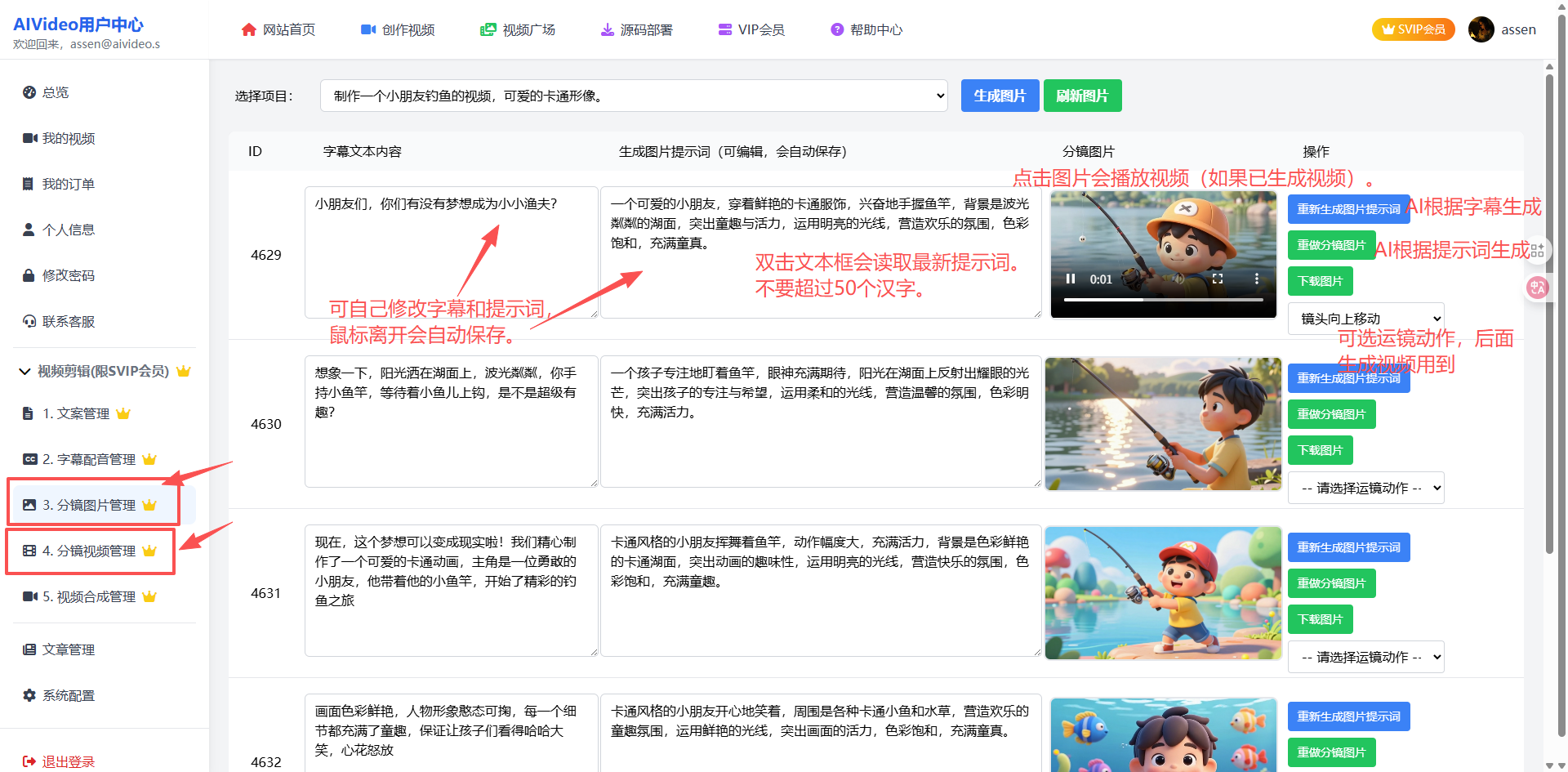The width and height of the screenshot is (1568, 772).
Task: Expand the 镜头向上移动 camera motion dropdown
Action: (x=1365, y=319)
